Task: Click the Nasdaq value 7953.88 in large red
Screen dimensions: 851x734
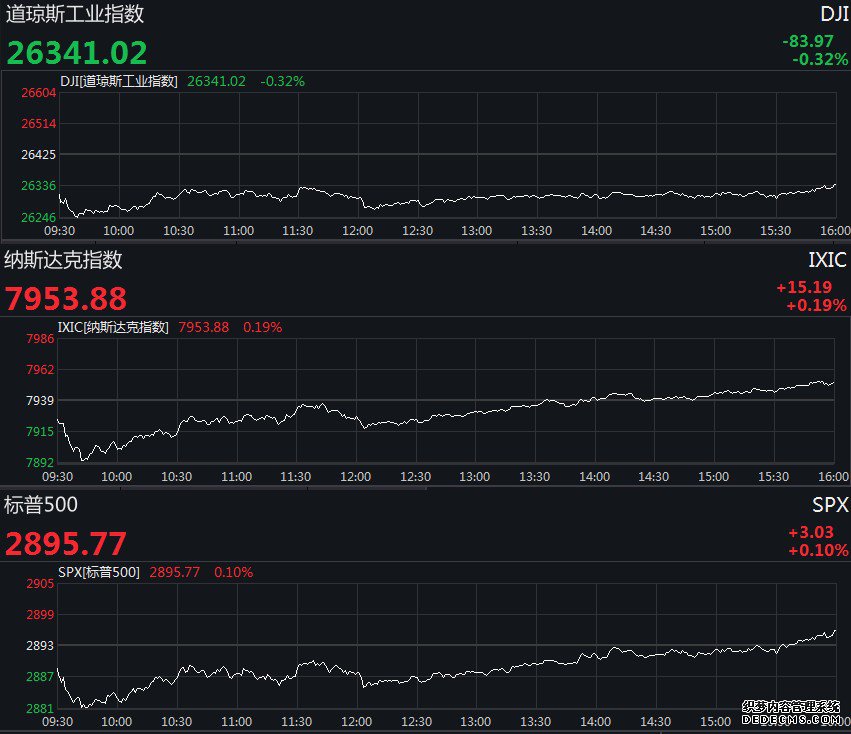Action: click(66, 299)
